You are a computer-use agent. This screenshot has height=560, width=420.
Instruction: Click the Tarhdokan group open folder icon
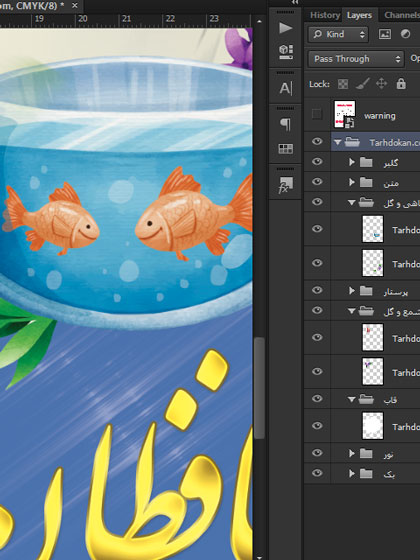tap(352, 142)
